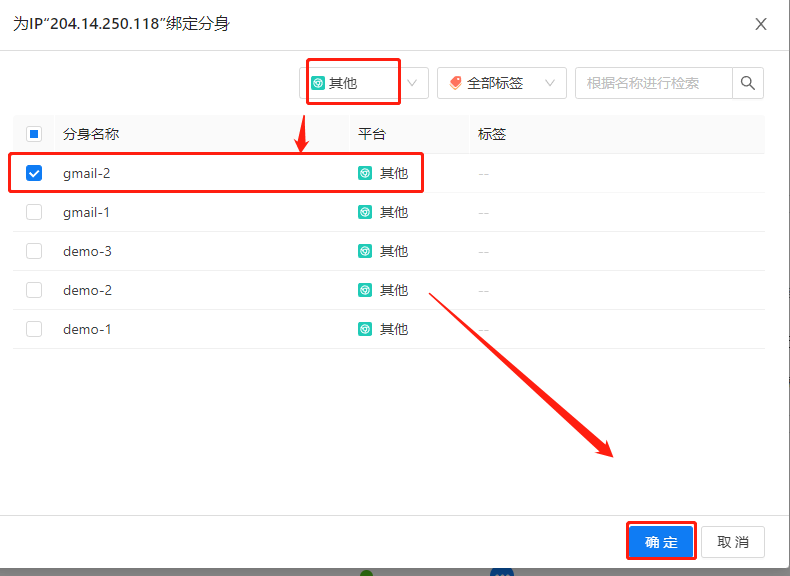Click the 取消 cancel button
Image resolution: width=790 pixels, height=576 pixels.
[x=733, y=542]
